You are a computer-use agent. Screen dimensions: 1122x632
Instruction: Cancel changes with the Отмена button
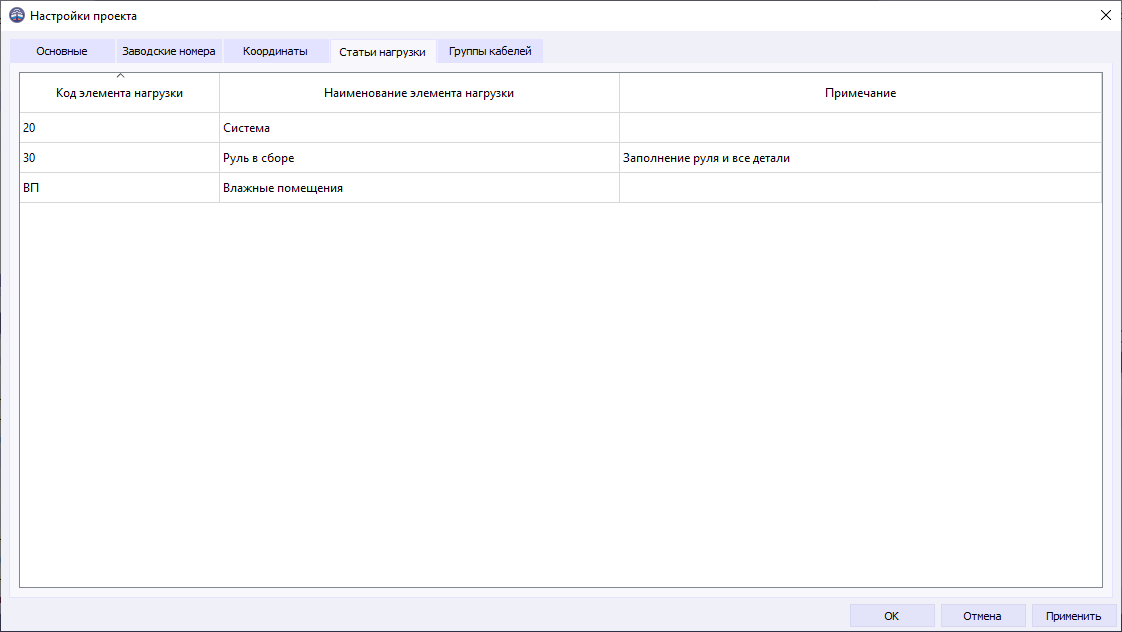[x=982, y=615]
